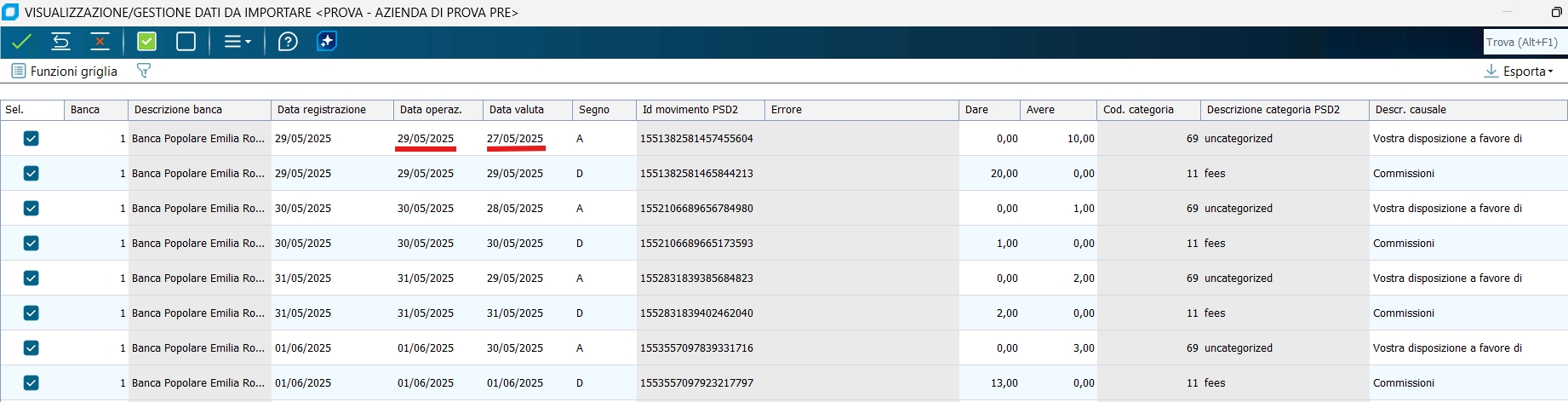Toggle checkbox for movement ending 5844213

point(31,173)
